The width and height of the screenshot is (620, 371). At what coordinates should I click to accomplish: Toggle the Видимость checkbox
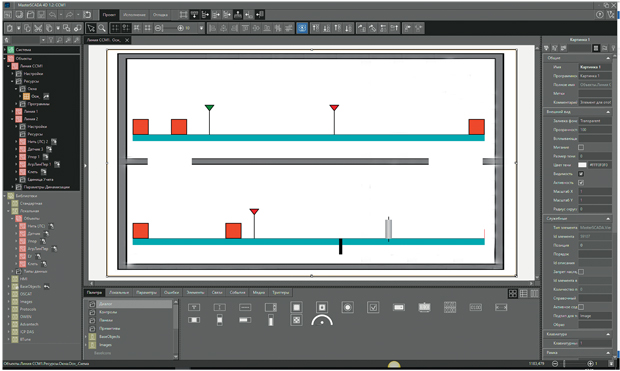pyautogui.click(x=581, y=174)
